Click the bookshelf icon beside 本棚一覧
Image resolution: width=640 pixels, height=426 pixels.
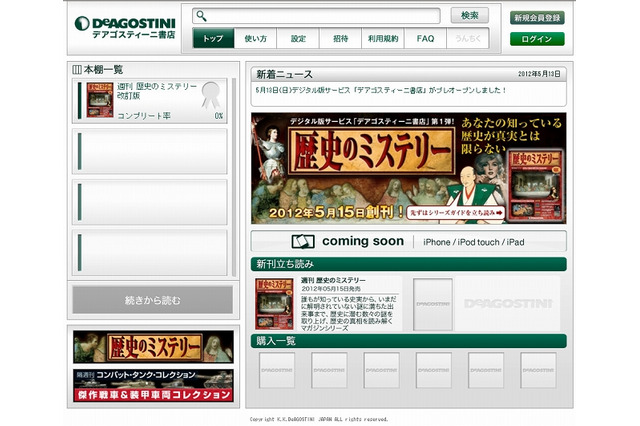[77, 70]
